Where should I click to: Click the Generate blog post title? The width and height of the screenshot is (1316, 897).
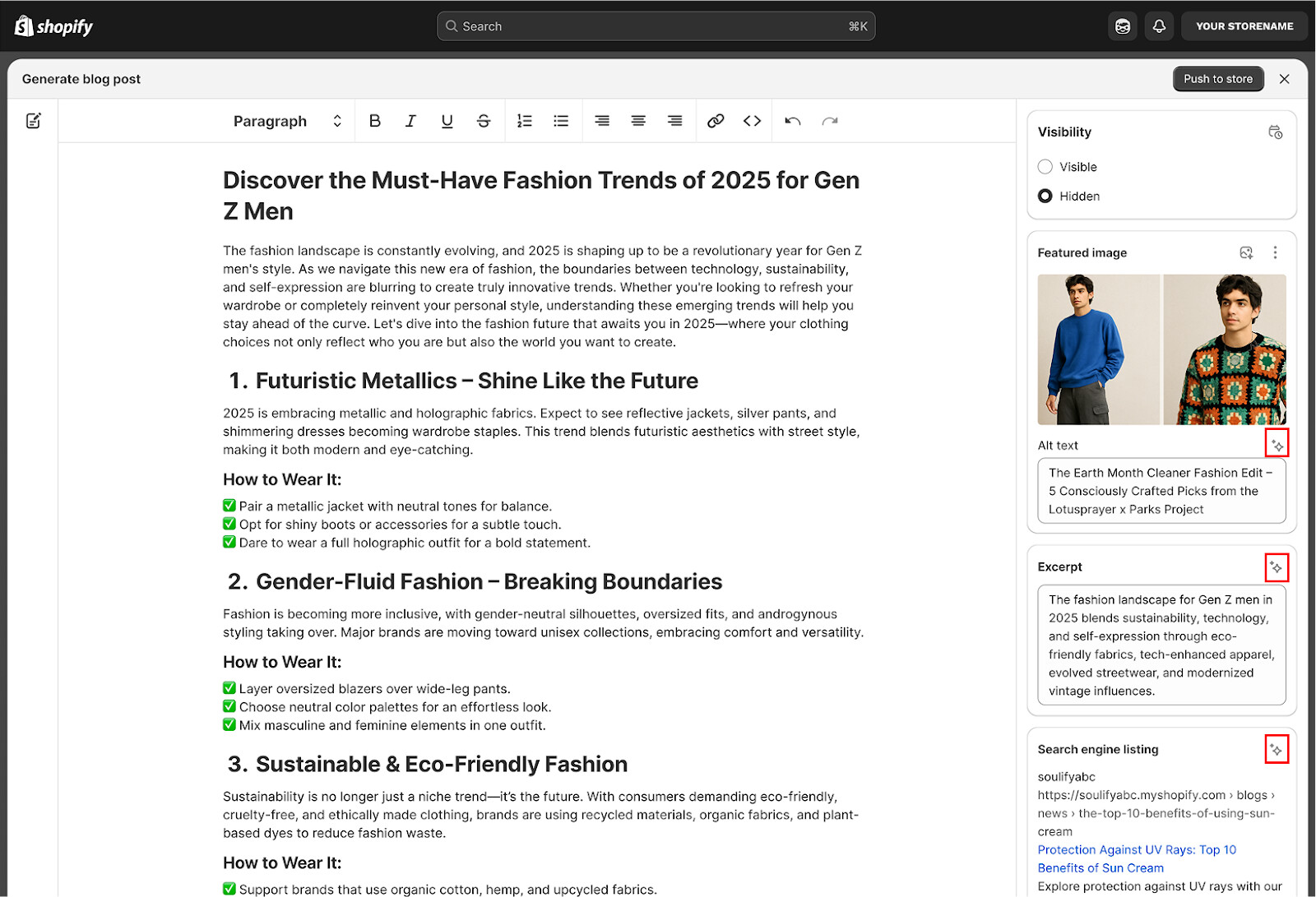click(81, 79)
